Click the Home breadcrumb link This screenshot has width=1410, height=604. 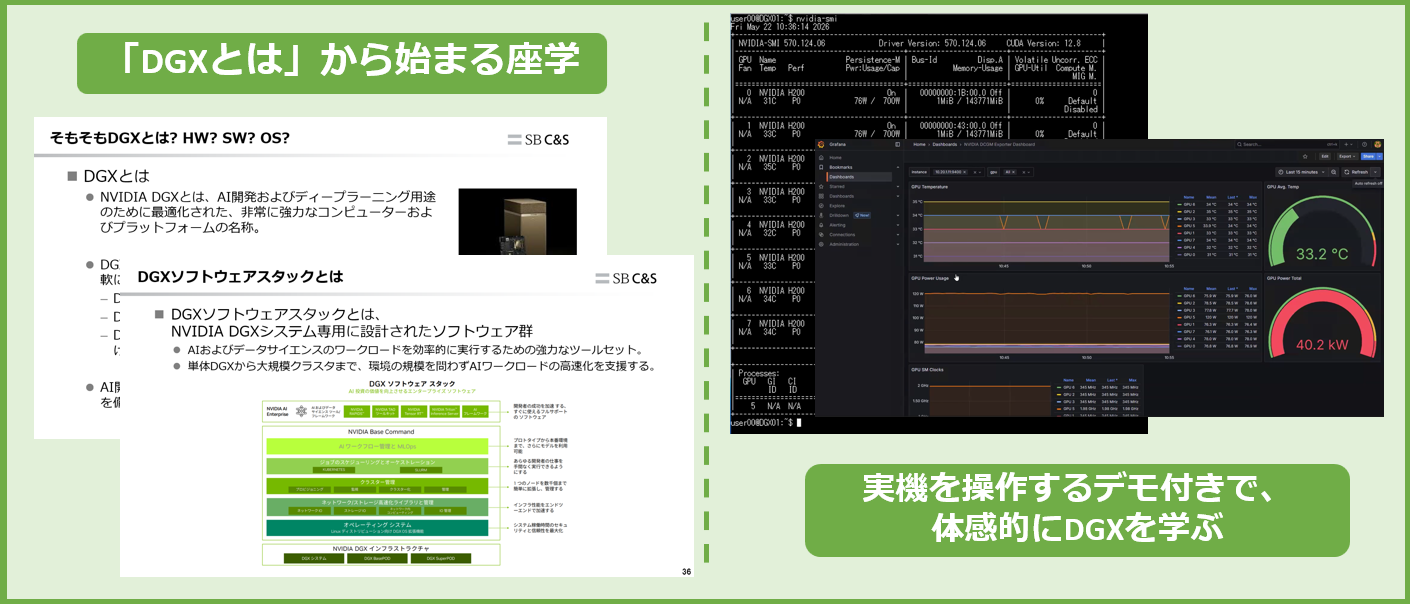click(x=919, y=144)
